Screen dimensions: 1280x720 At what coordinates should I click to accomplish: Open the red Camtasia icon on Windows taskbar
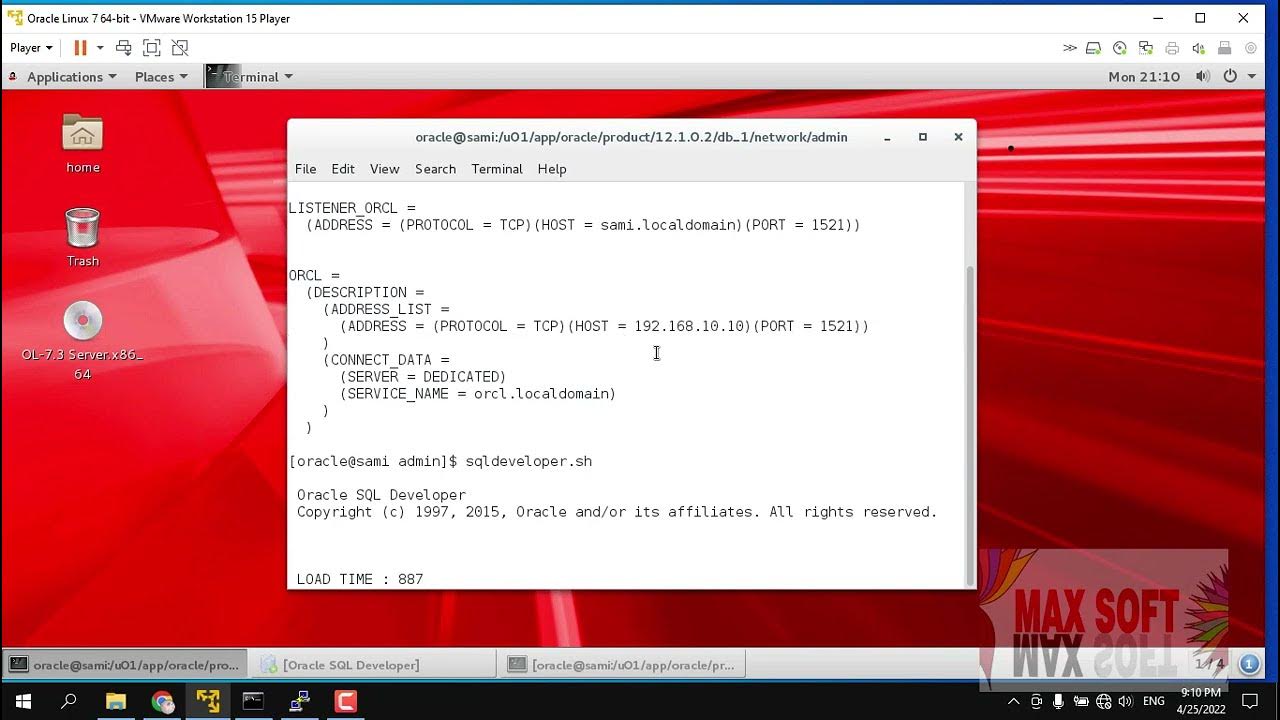[x=345, y=701]
